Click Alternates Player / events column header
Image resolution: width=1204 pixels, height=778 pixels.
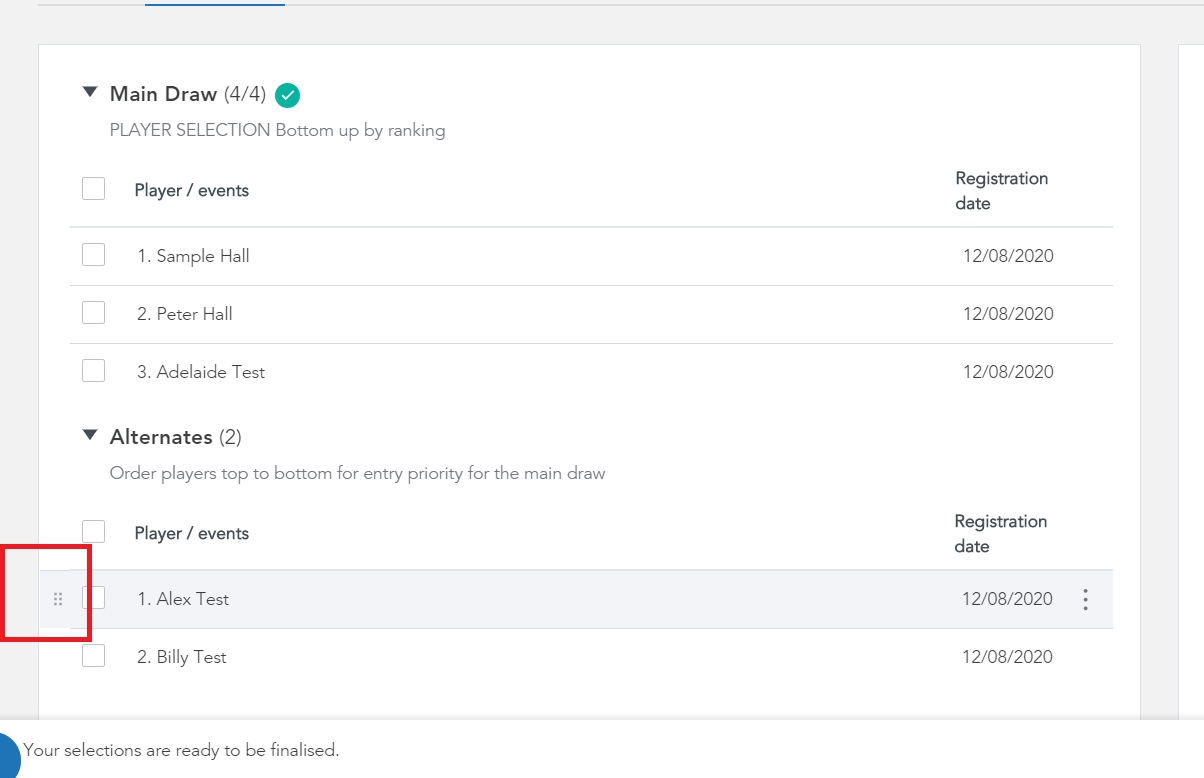(x=192, y=533)
